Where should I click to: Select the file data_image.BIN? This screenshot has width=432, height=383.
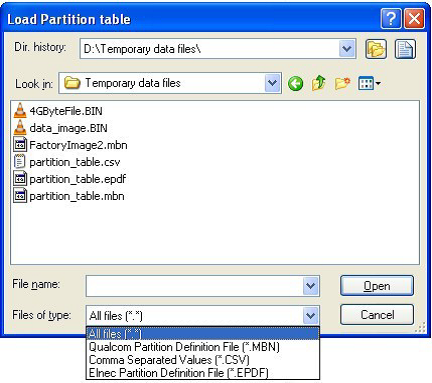coord(69,128)
